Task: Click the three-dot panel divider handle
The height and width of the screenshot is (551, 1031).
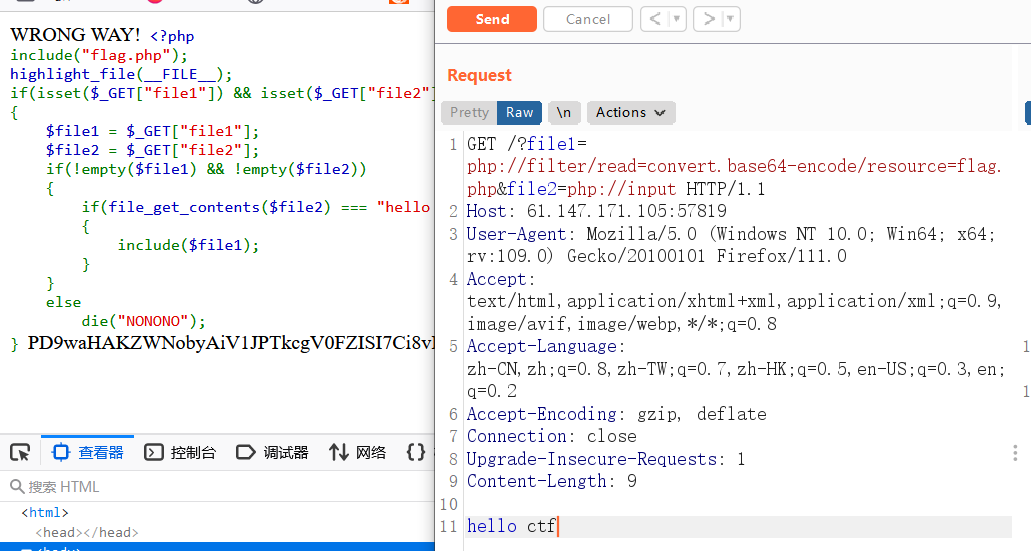Action: tap(1015, 452)
